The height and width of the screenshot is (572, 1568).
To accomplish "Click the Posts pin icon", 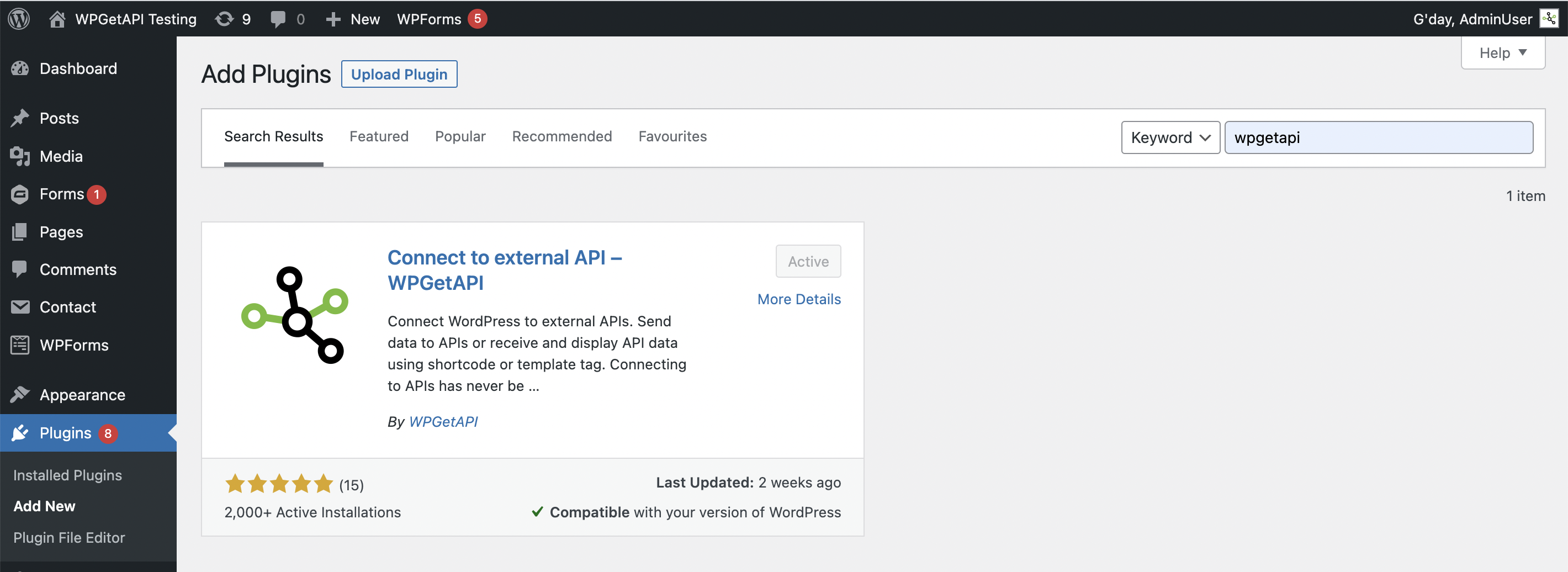I will tap(20, 118).
